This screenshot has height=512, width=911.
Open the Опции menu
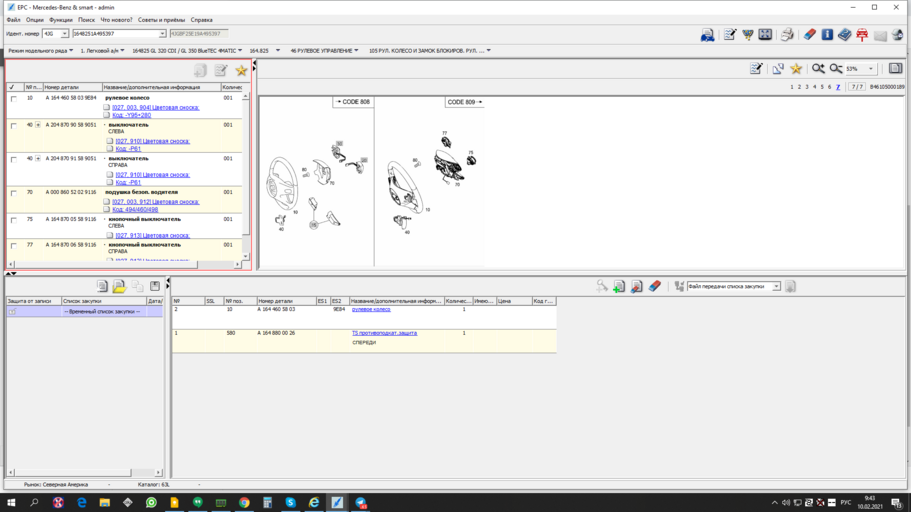35,20
